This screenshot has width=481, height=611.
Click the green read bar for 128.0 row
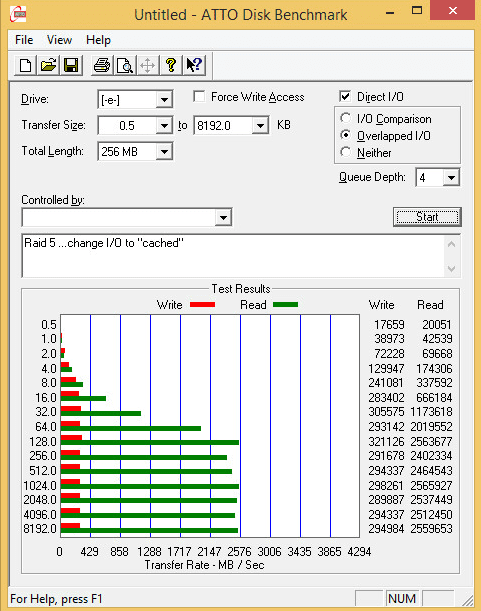pos(150,443)
